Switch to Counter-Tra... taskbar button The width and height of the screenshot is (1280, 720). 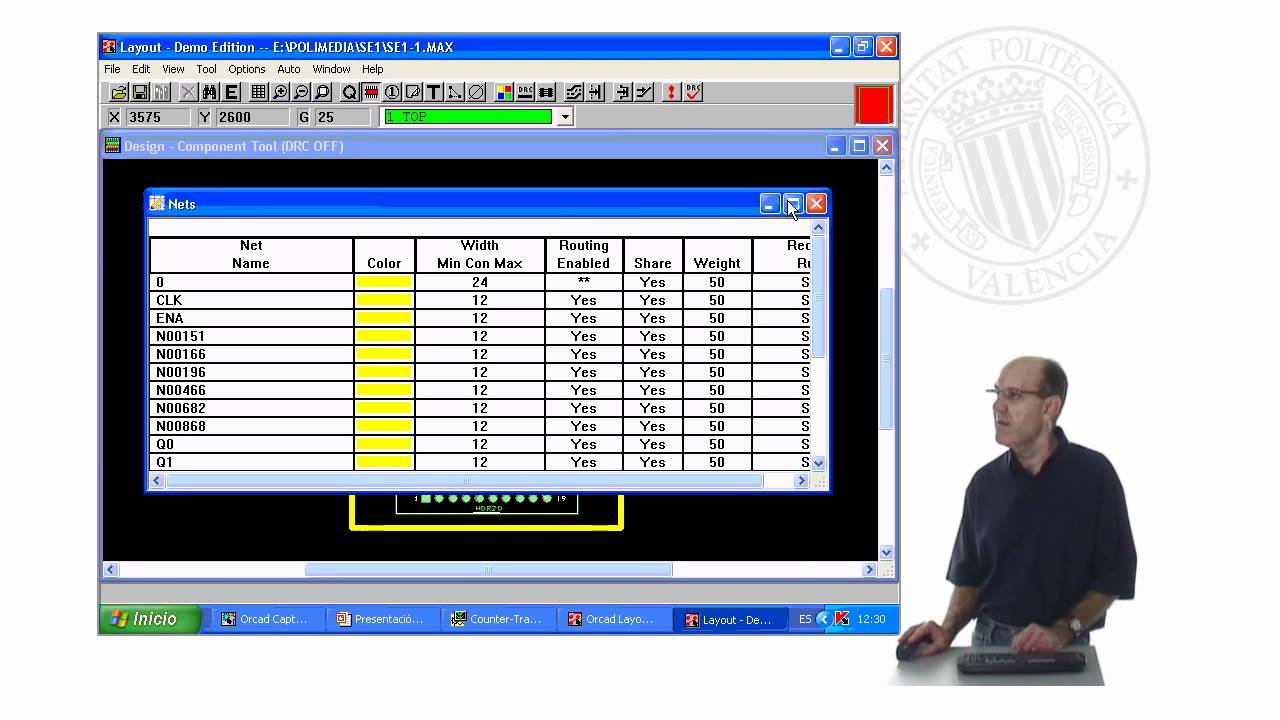pyautogui.click(x=497, y=619)
